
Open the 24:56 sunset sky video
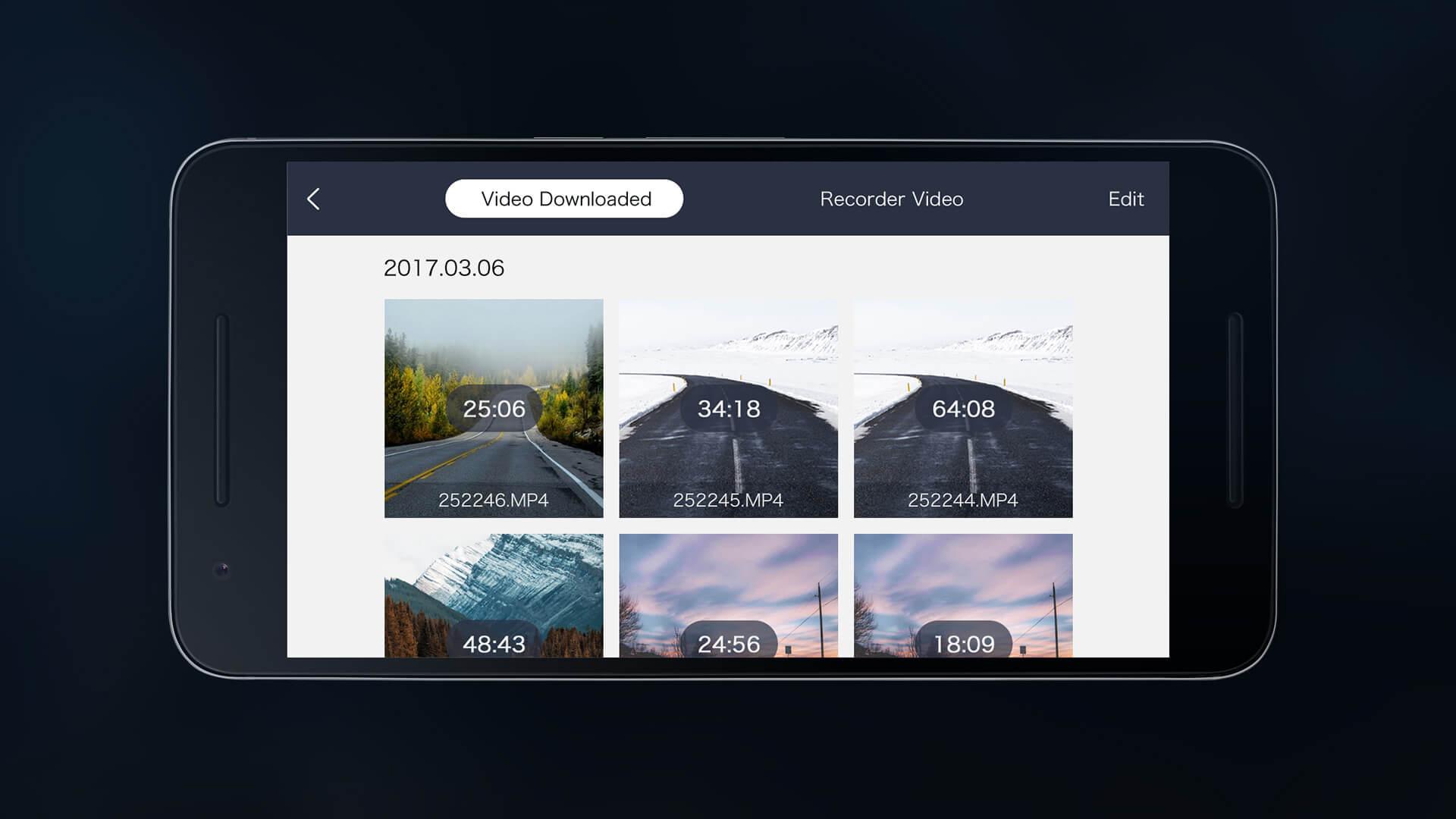(728, 576)
